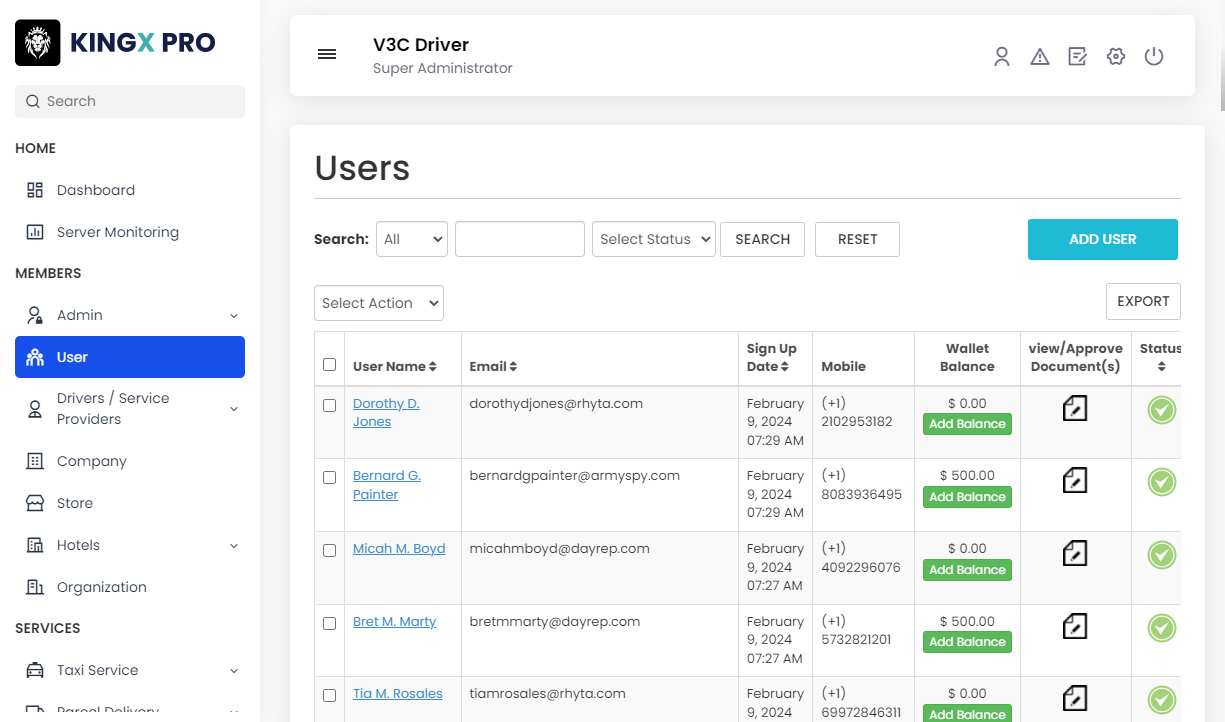Screen dimensions: 1225x722
Task: Open the Select Status dropdown
Action: (x=654, y=239)
